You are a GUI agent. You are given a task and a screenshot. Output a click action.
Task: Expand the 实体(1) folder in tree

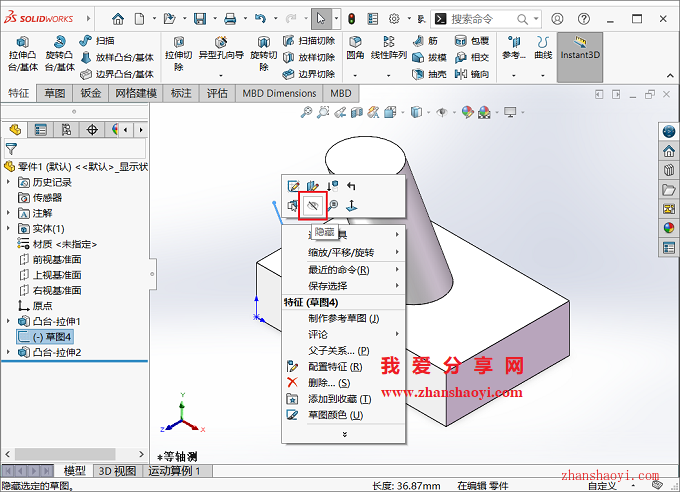pos(10,229)
